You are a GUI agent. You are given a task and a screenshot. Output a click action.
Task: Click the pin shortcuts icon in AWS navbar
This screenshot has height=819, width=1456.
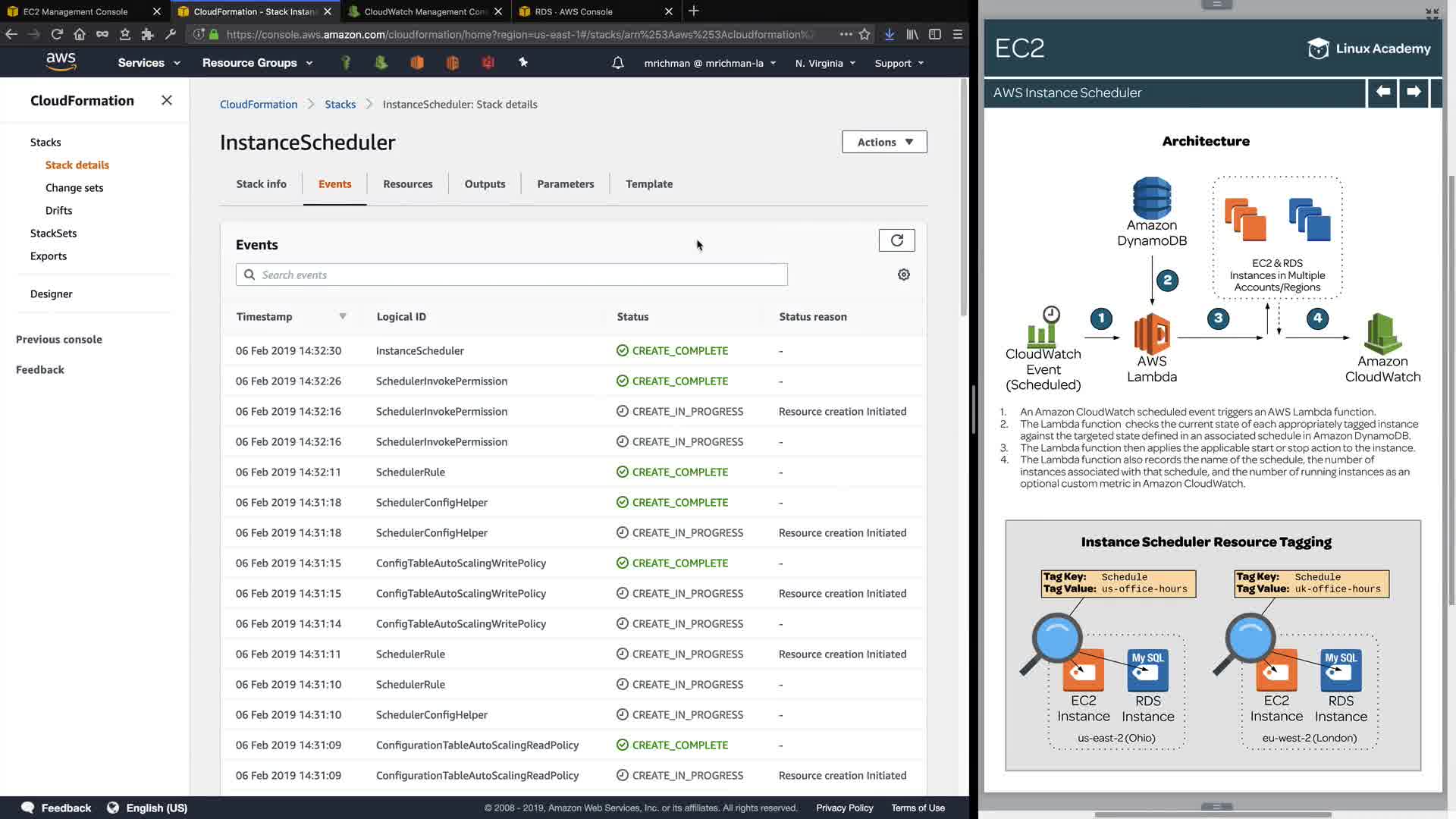pos(523,63)
